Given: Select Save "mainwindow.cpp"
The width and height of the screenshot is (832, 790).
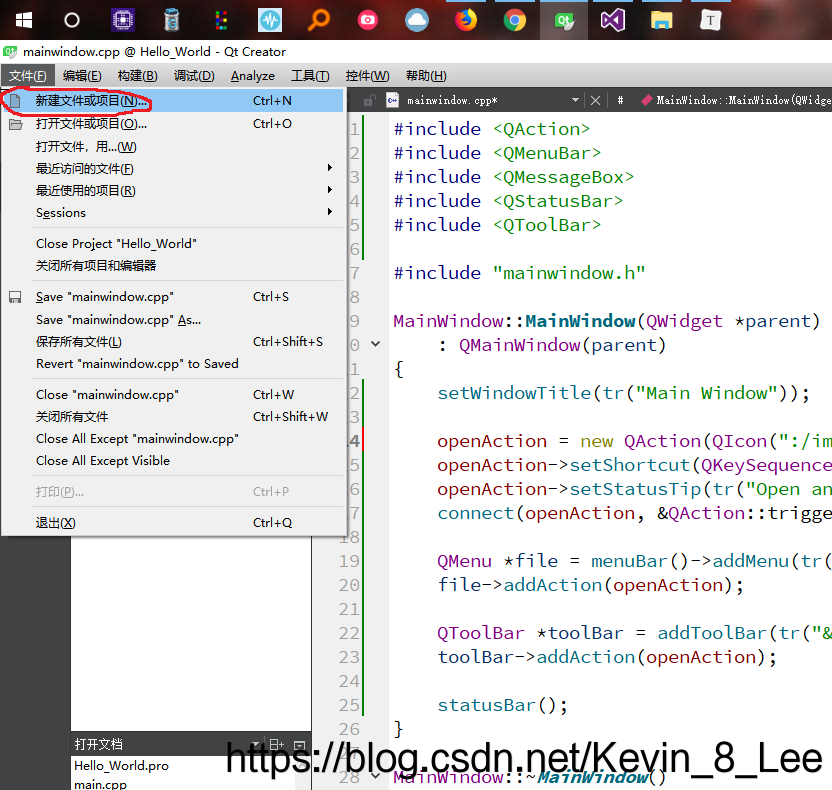Looking at the screenshot, I should (x=173, y=297).
